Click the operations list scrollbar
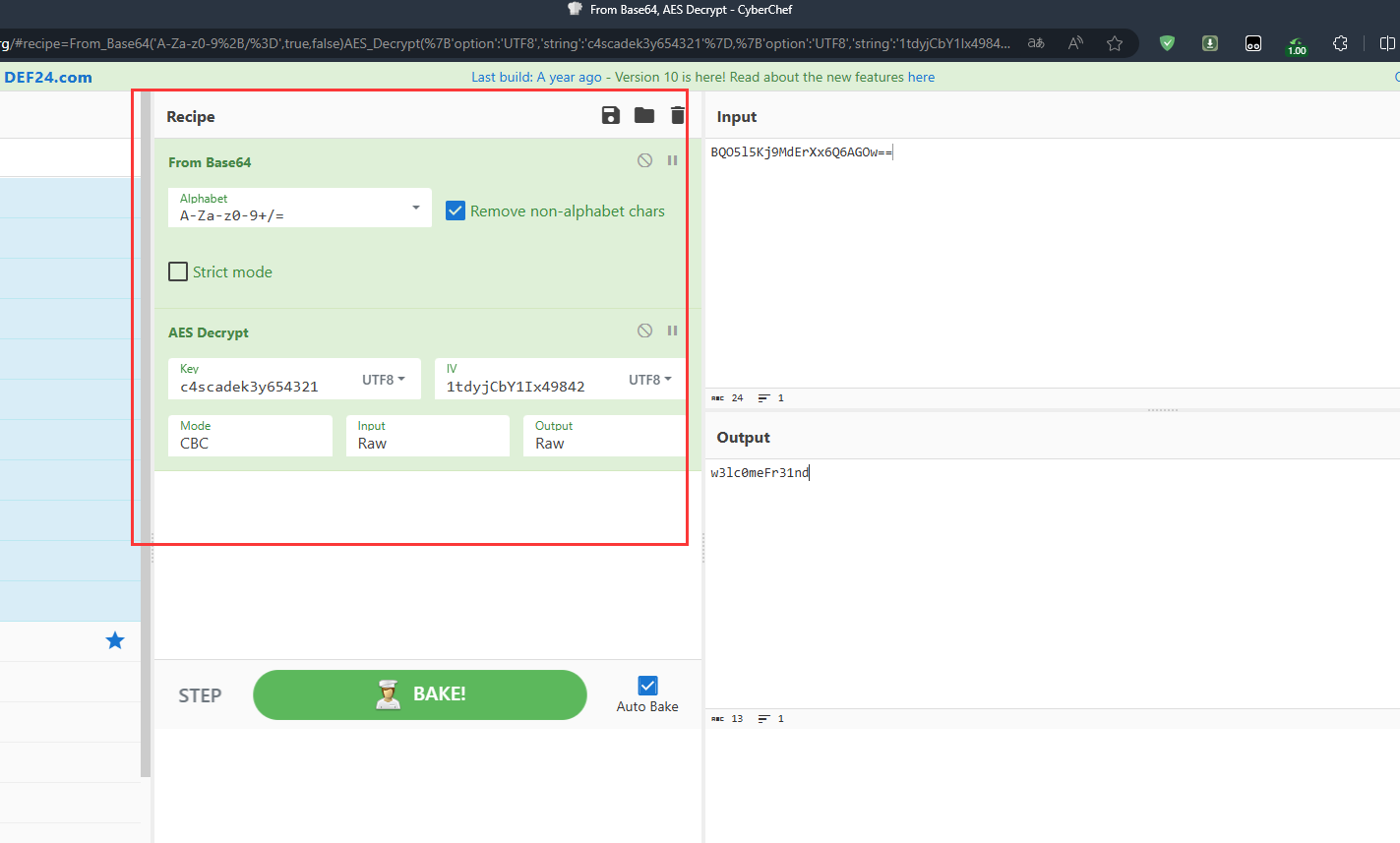 [146, 433]
